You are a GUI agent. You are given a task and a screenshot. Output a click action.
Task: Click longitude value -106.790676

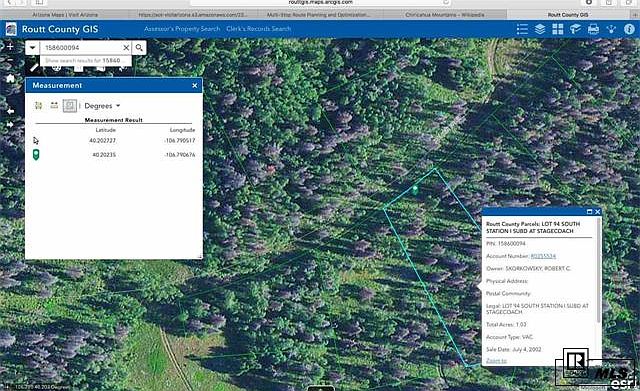tap(180, 155)
